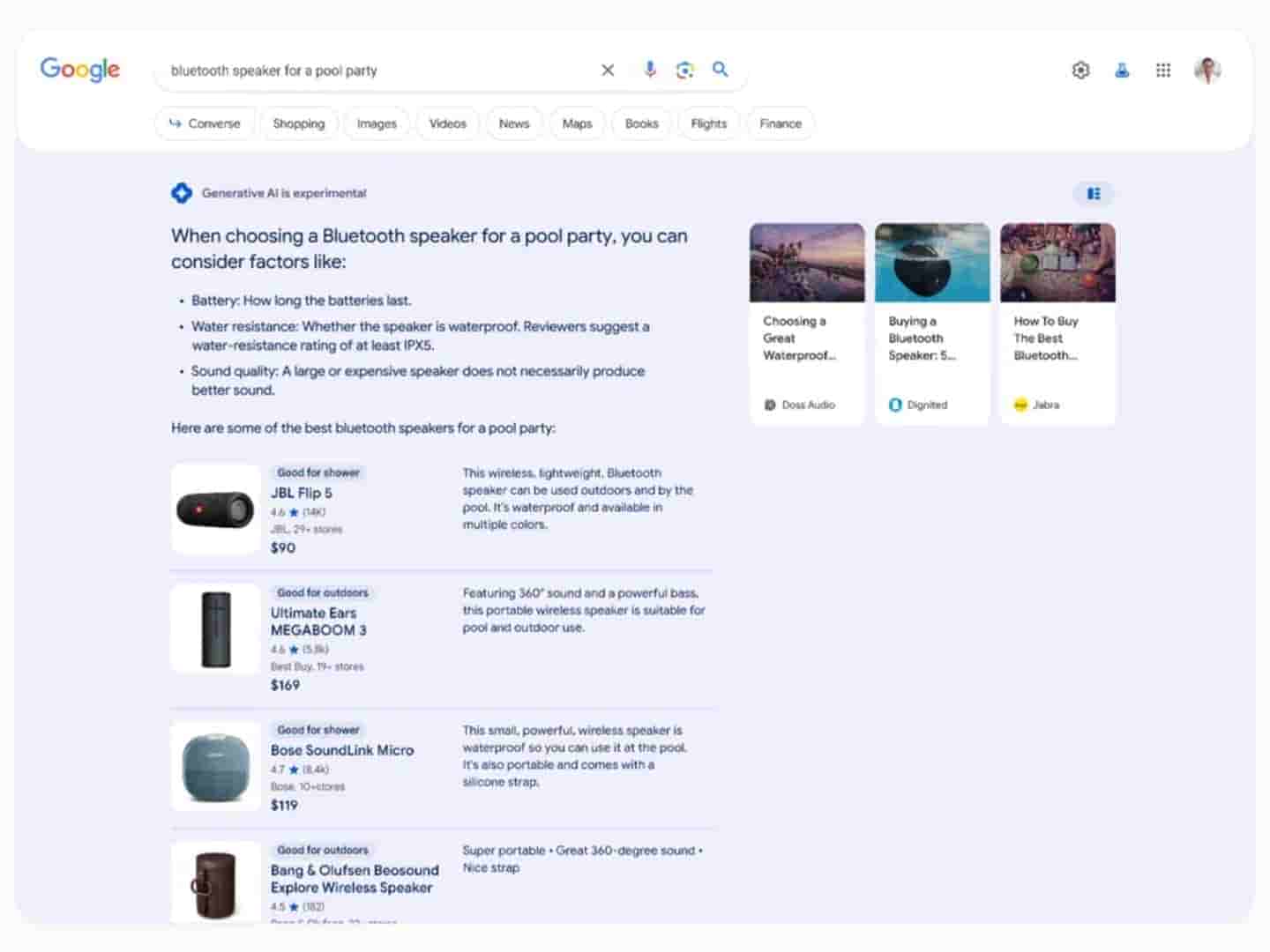1270x952 pixels.
Task: Click the 'Good for shower' badge on Bose SoundLink
Action: tap(317, 730)
